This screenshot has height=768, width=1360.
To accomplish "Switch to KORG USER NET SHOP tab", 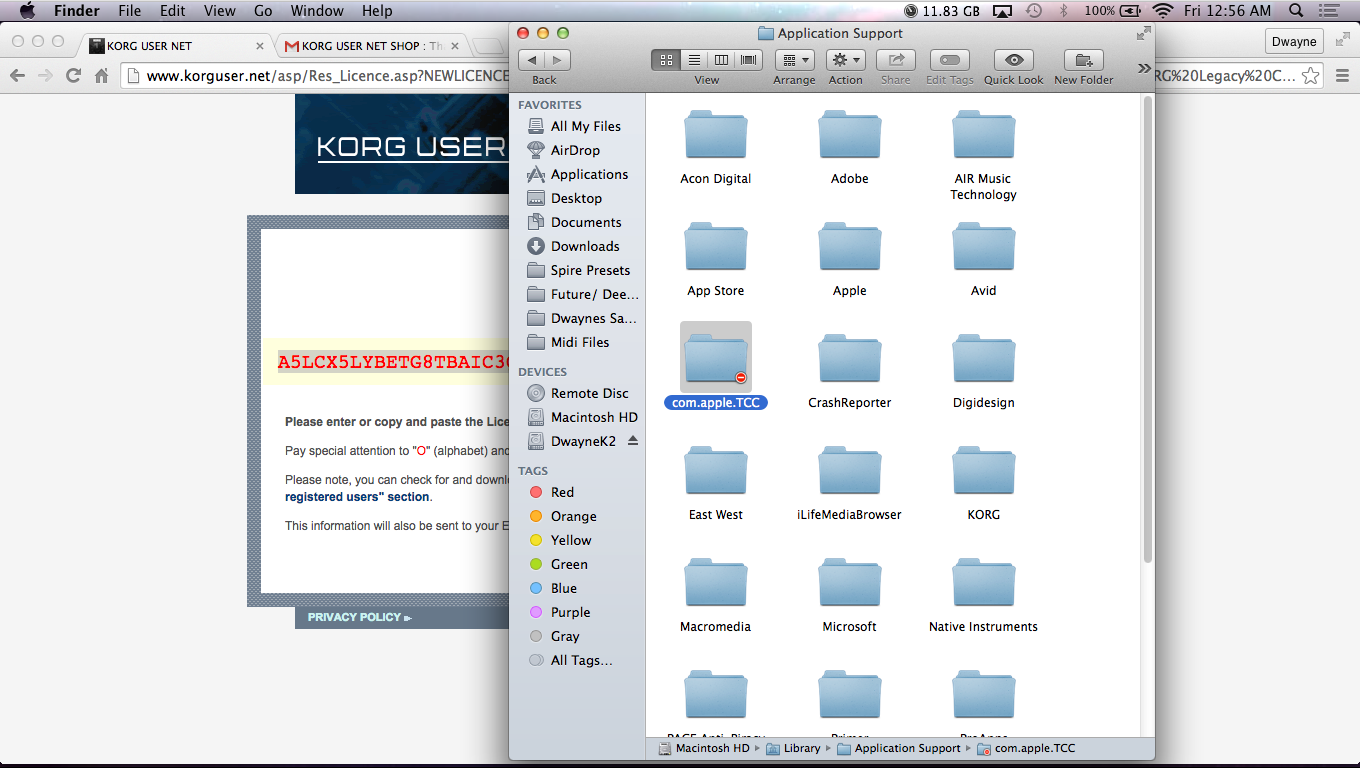I will (372, 46).
